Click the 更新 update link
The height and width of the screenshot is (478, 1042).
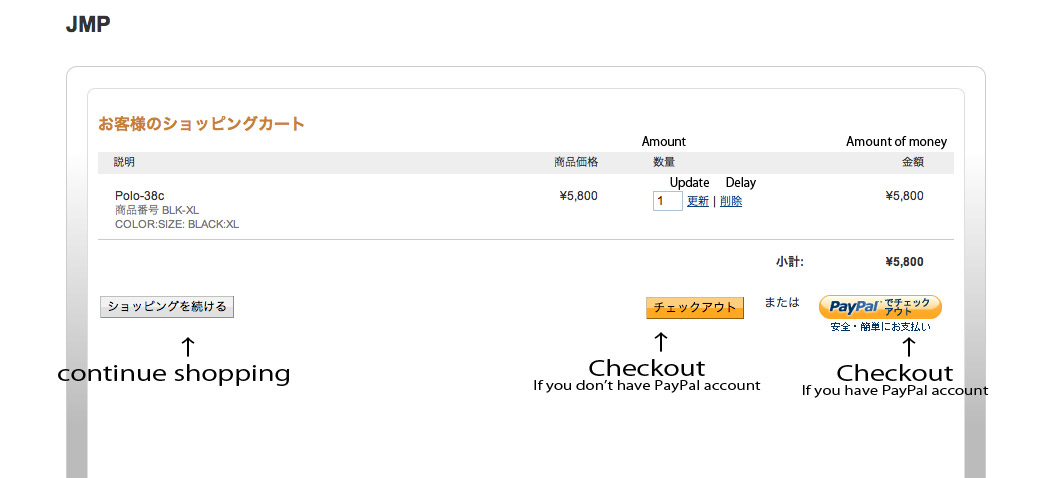point(698,201)
